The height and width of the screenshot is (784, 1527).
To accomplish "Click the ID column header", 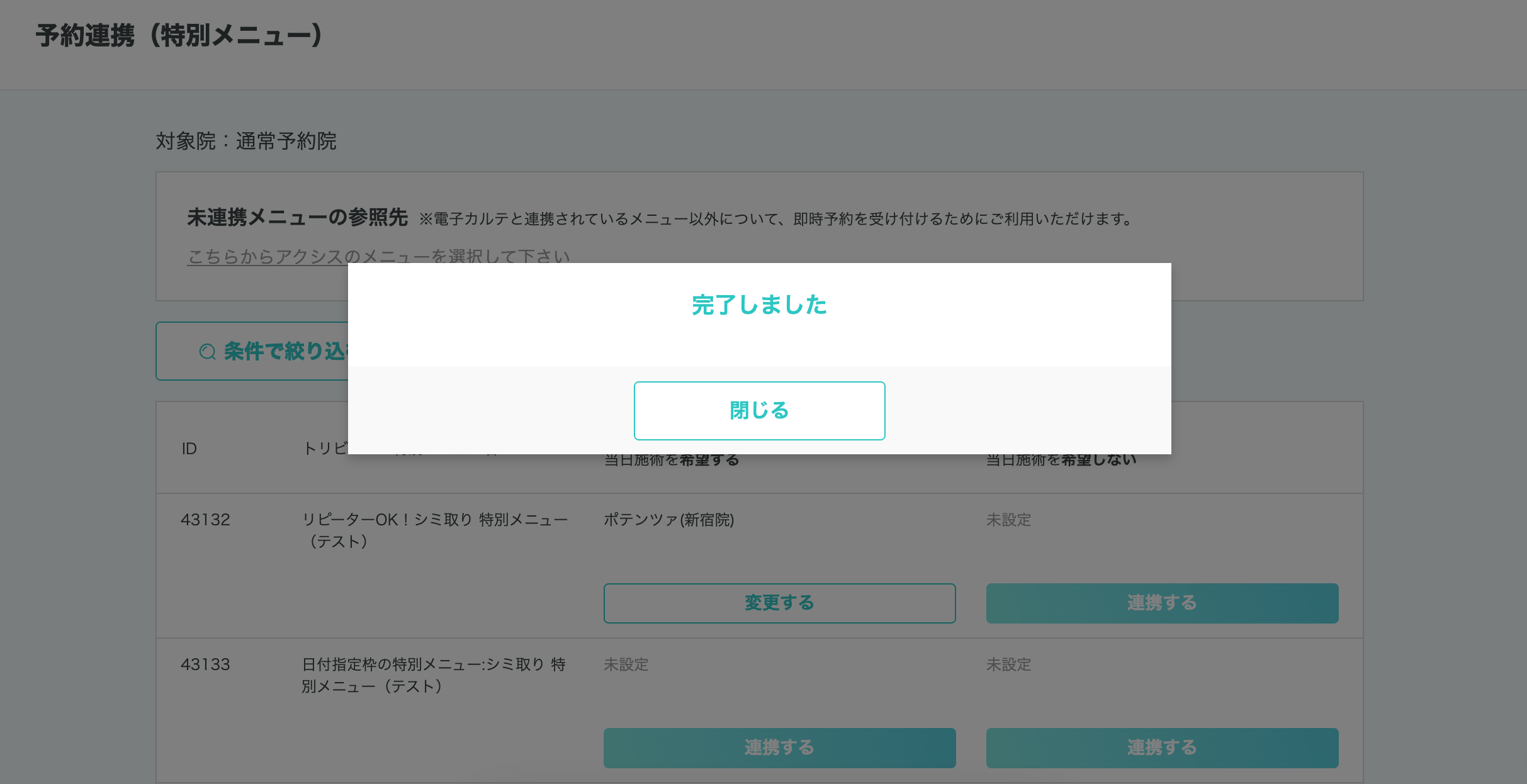I will 189,449.
